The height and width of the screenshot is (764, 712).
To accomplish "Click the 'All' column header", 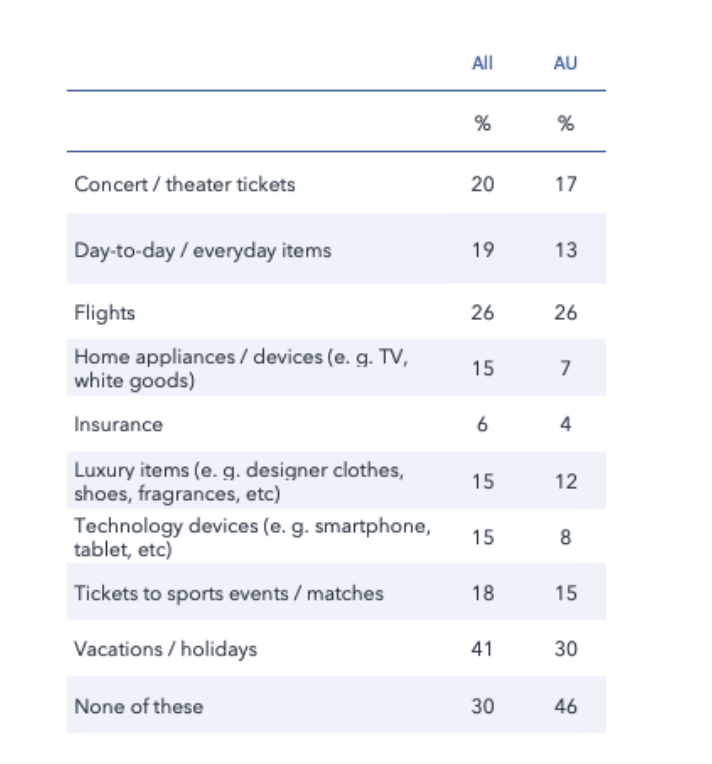I will coord(482,63).
